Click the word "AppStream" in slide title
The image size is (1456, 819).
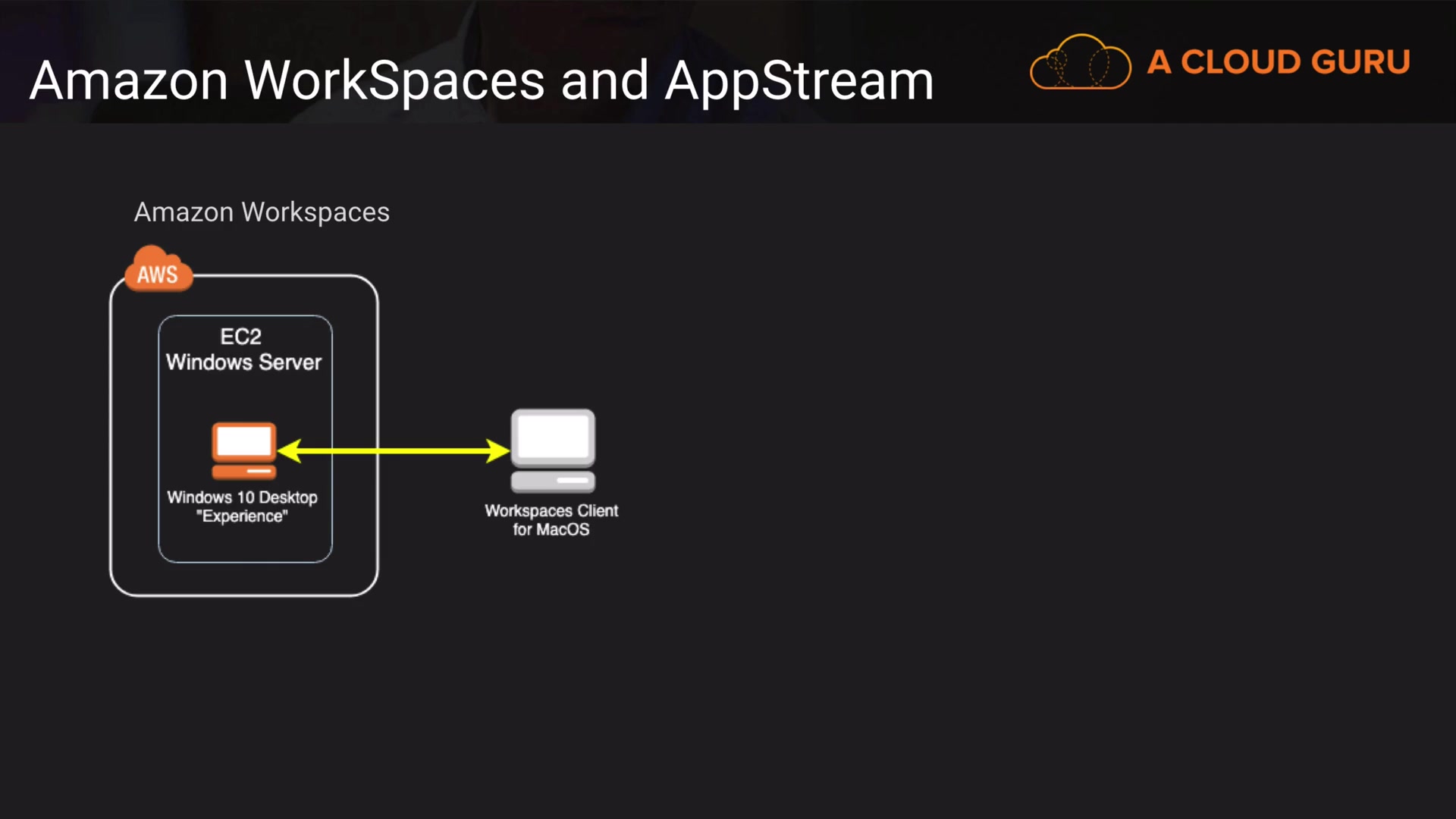point(799,81)
